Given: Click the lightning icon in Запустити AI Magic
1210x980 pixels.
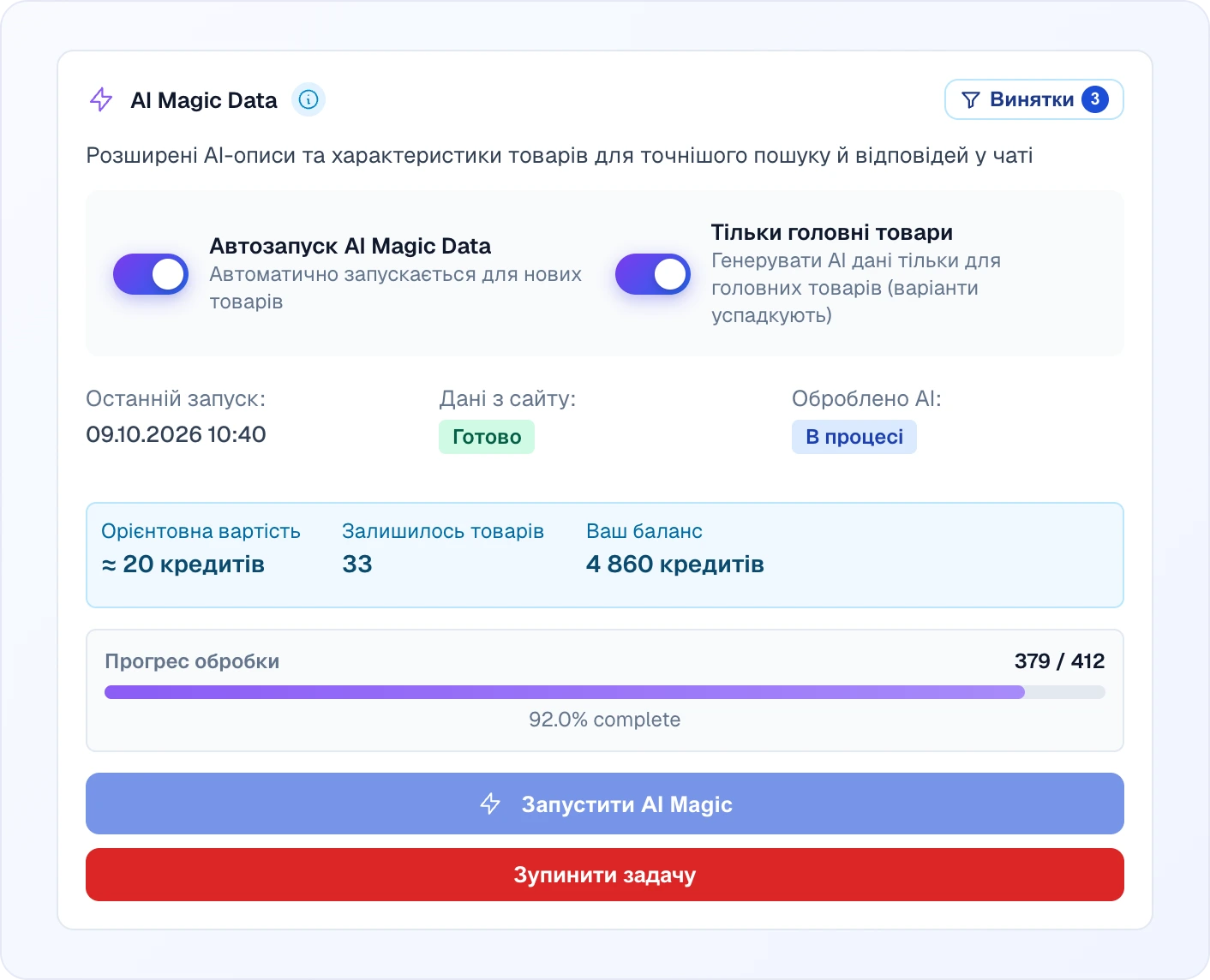Looking at the screenshot, I should click(x=490, y=804).
